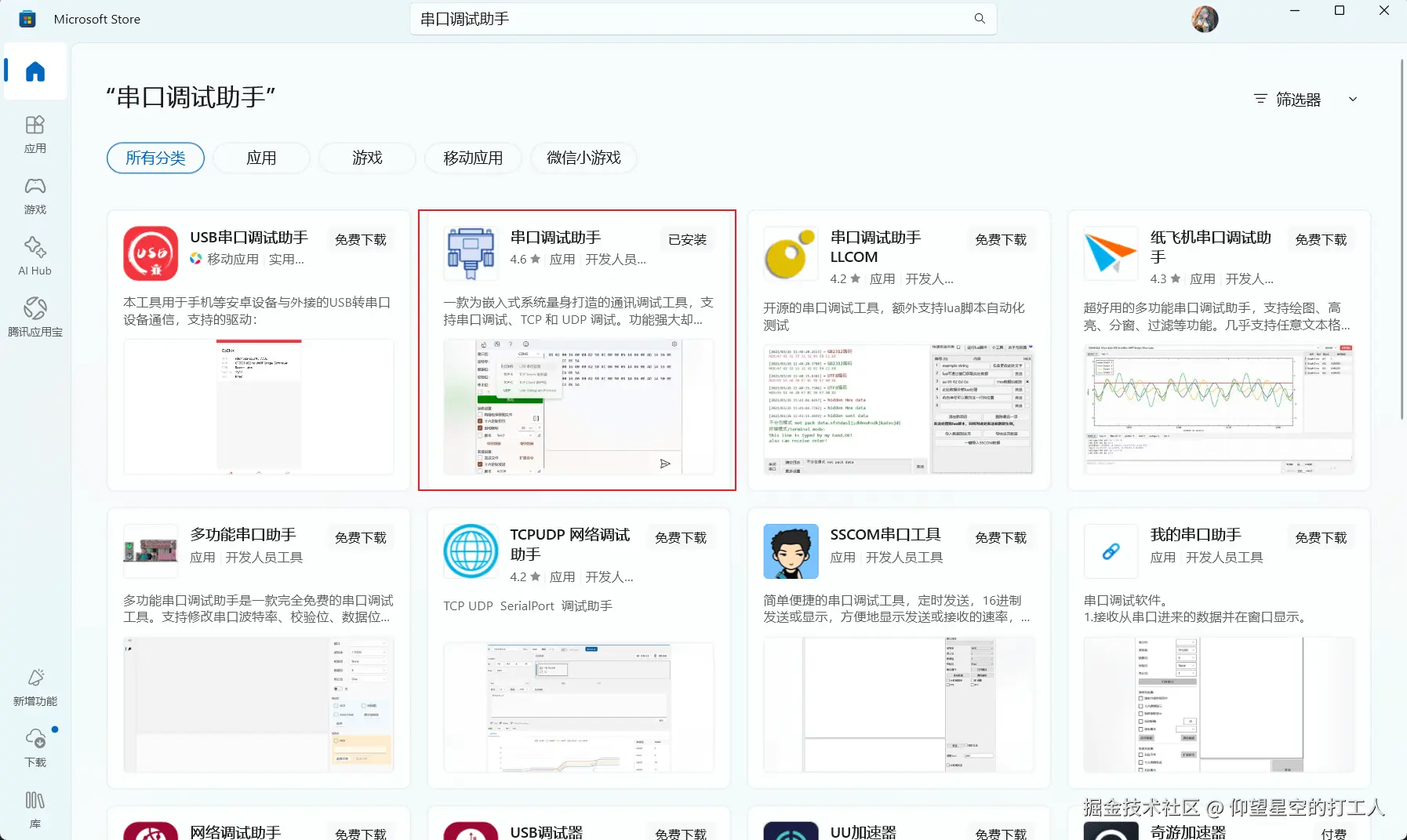Image resolution: width=1407 pixels, height=840 pixels.
Task: Click the LLCOM yellow circle app icon
Action: (x=791, y=253)
